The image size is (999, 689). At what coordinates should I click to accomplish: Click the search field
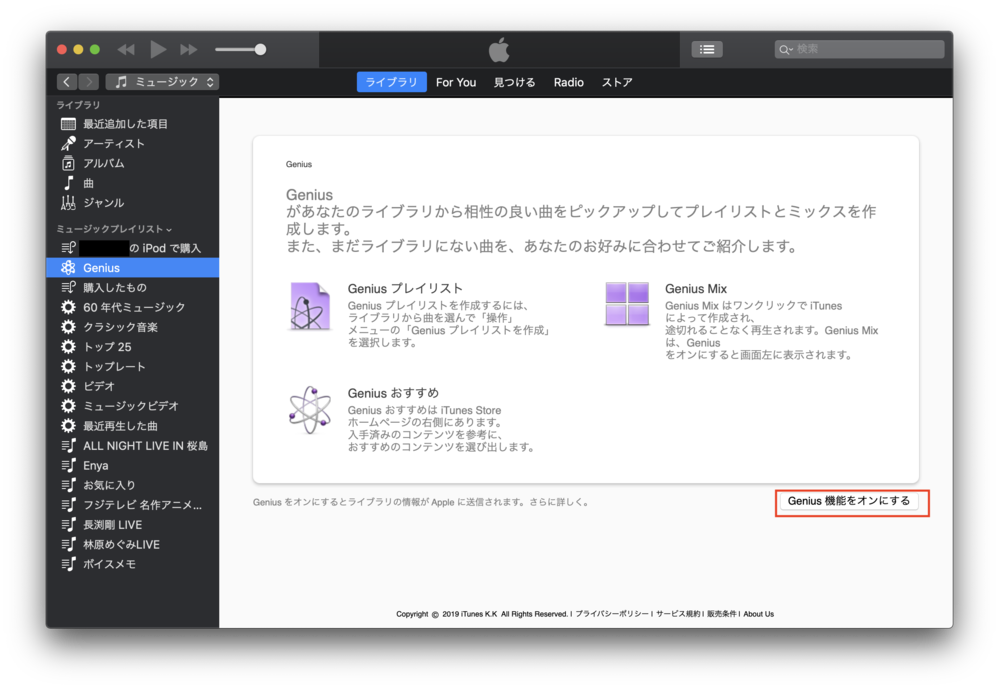(859, 49)
